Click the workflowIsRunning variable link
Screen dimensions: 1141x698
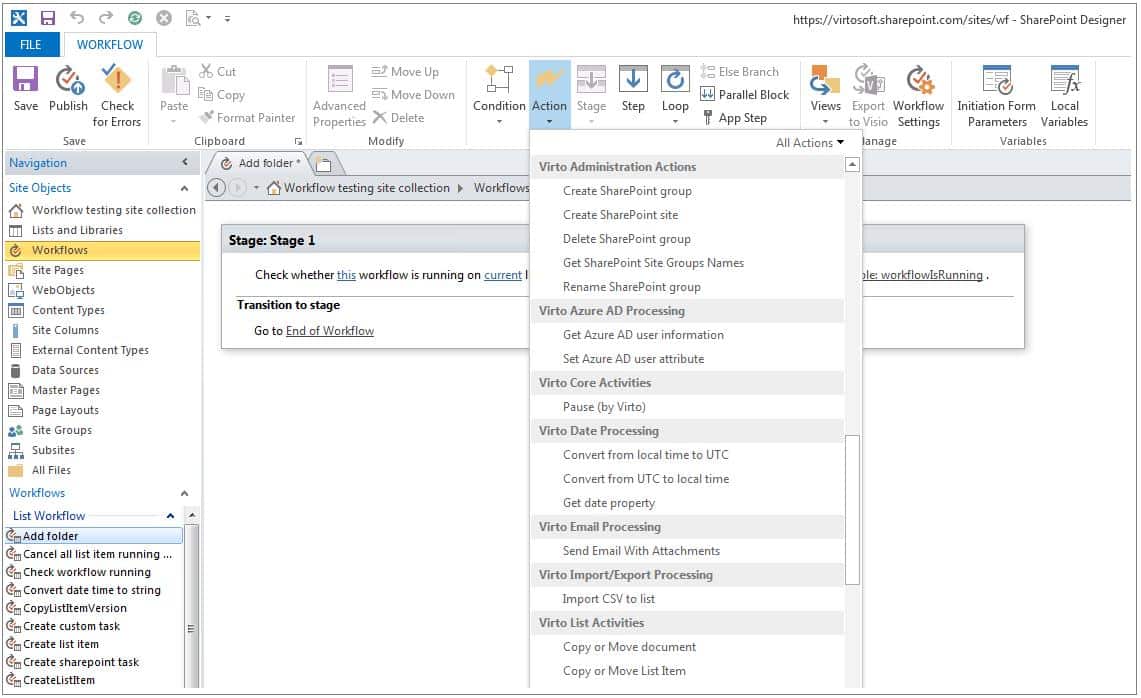point(923,275)
